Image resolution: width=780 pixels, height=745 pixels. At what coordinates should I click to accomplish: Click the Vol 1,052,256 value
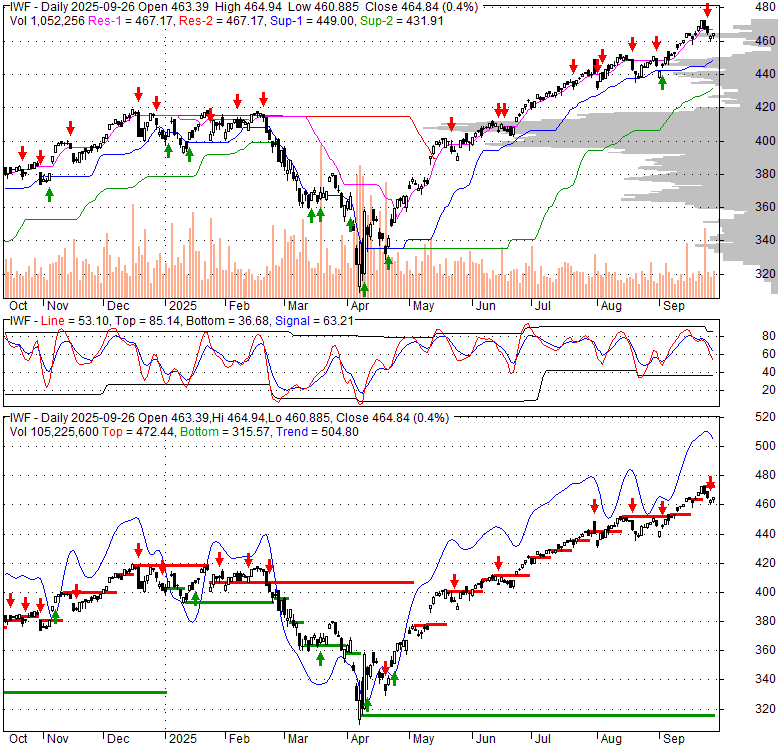pos(47,21)
